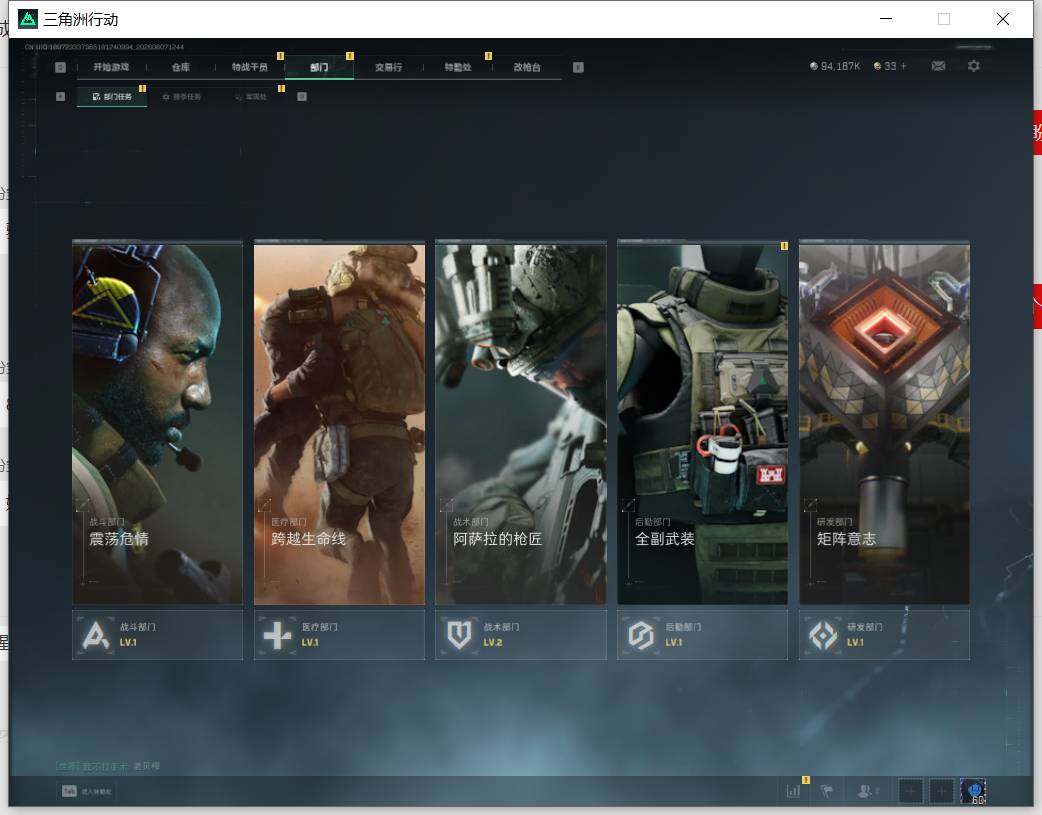Image resolution: width=1042 pixels, height=815 pixels.
Task: Click the key-hint icon left of 开始游戏
Action: 60,67
